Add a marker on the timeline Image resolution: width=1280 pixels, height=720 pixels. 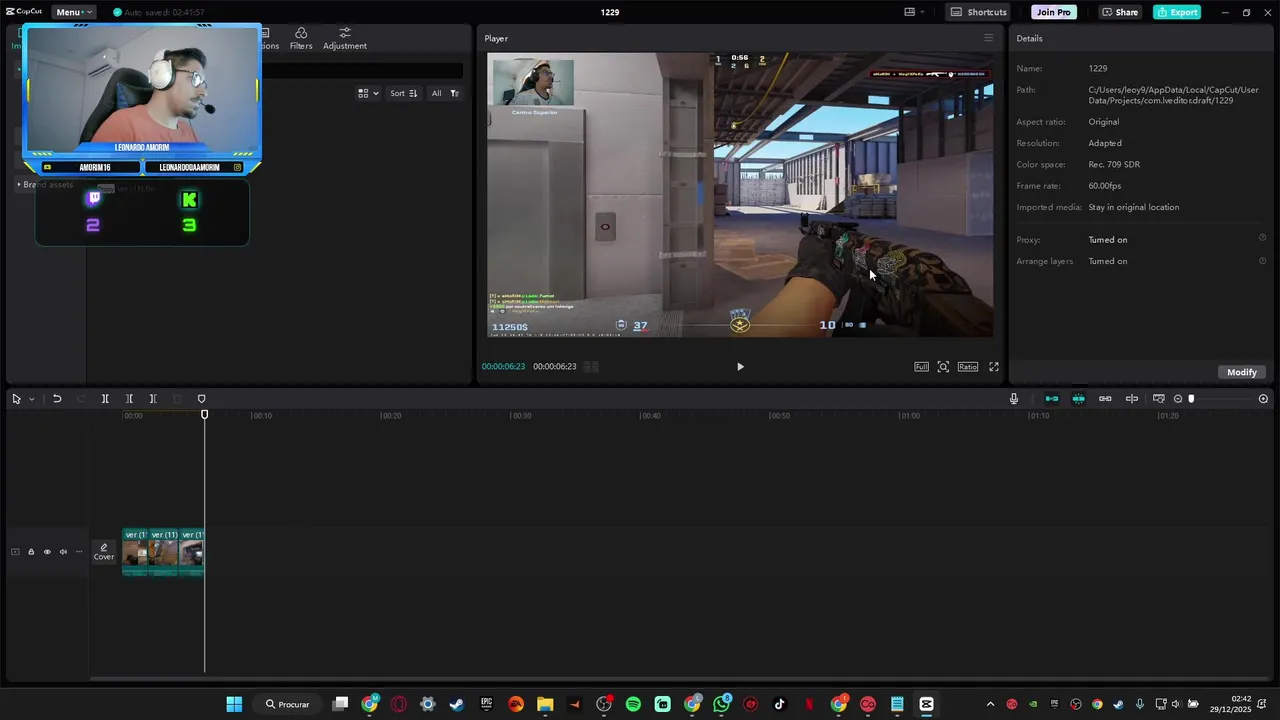(201, 399)
